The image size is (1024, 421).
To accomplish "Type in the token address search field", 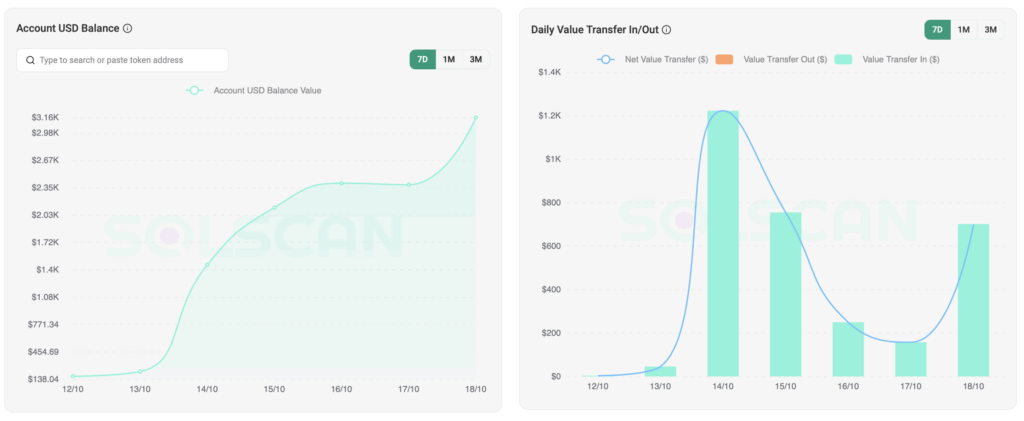I will tap(130, 60).
